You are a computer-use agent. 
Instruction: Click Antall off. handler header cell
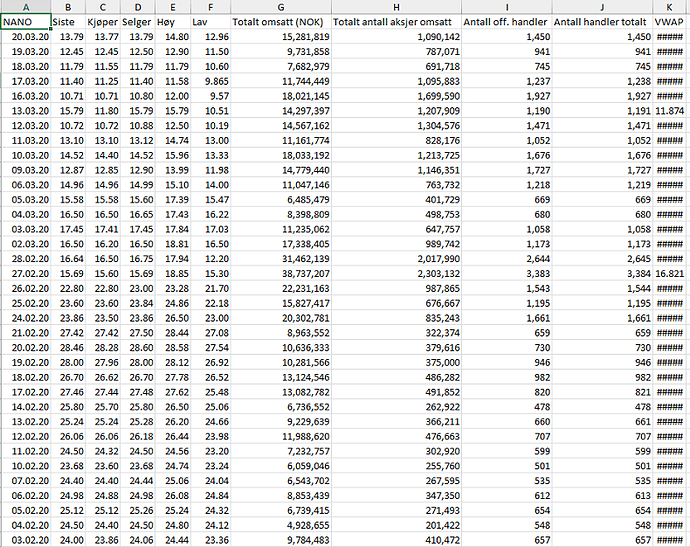[506, 22]
